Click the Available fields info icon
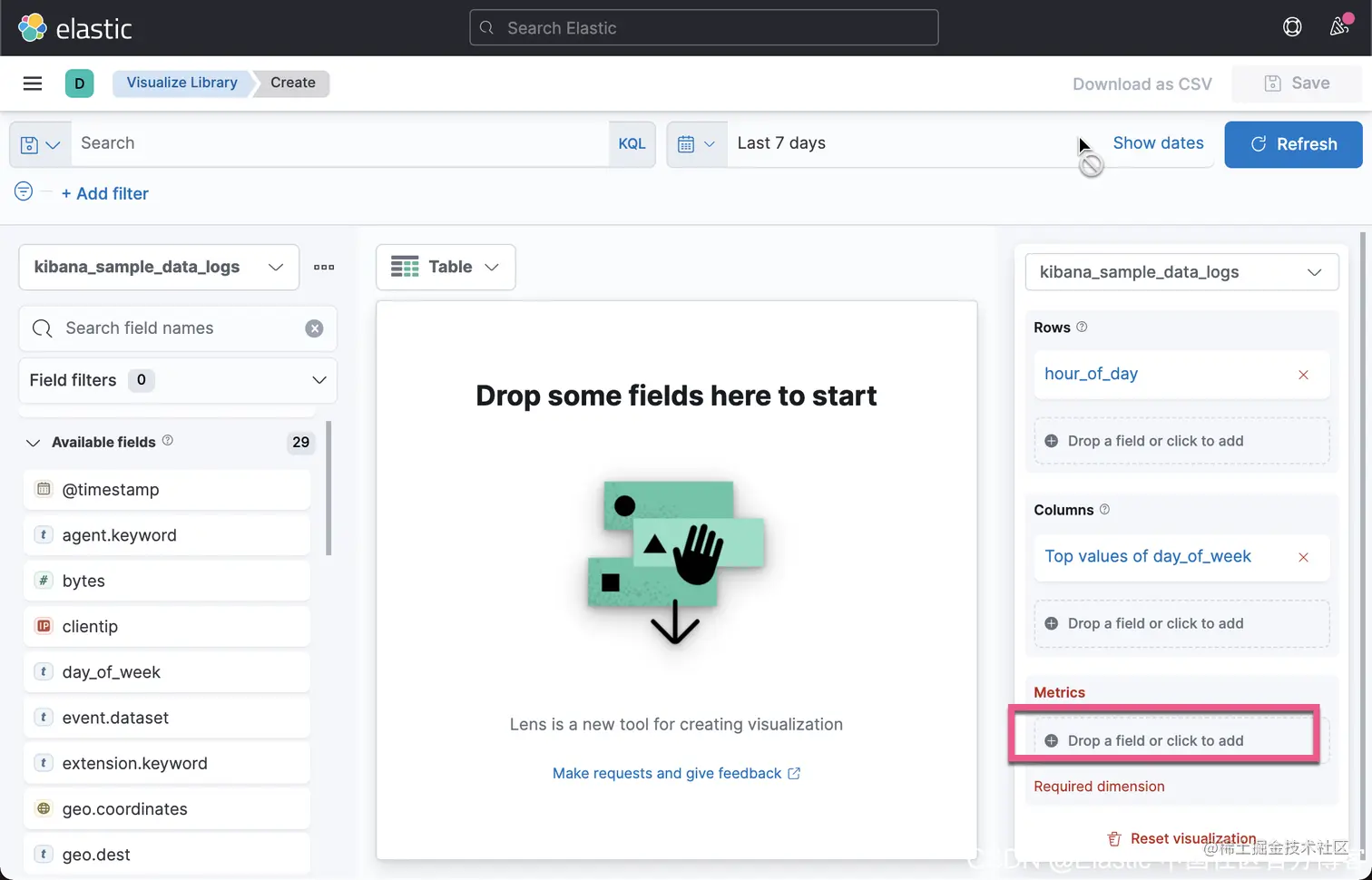 [168, 440]
